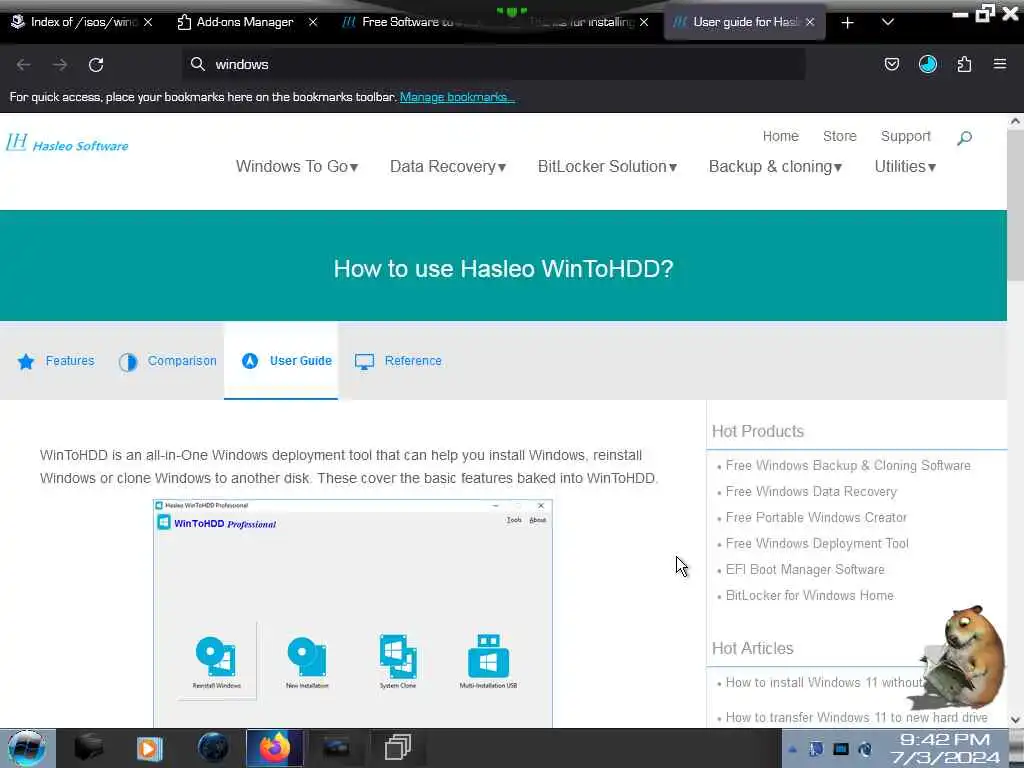Click the site search magnifier icon
Viewport: 1024px width, 768px height.
[965, 138]
